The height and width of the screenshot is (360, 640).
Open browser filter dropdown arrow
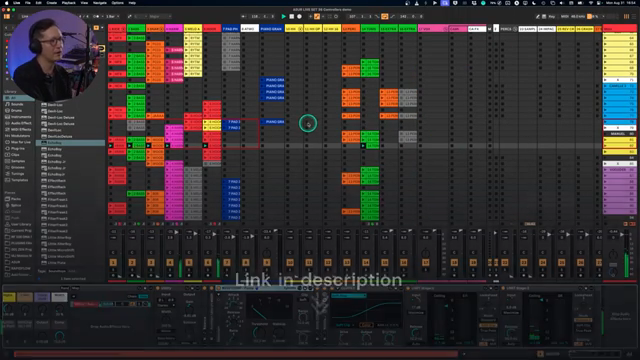[102, 28]
